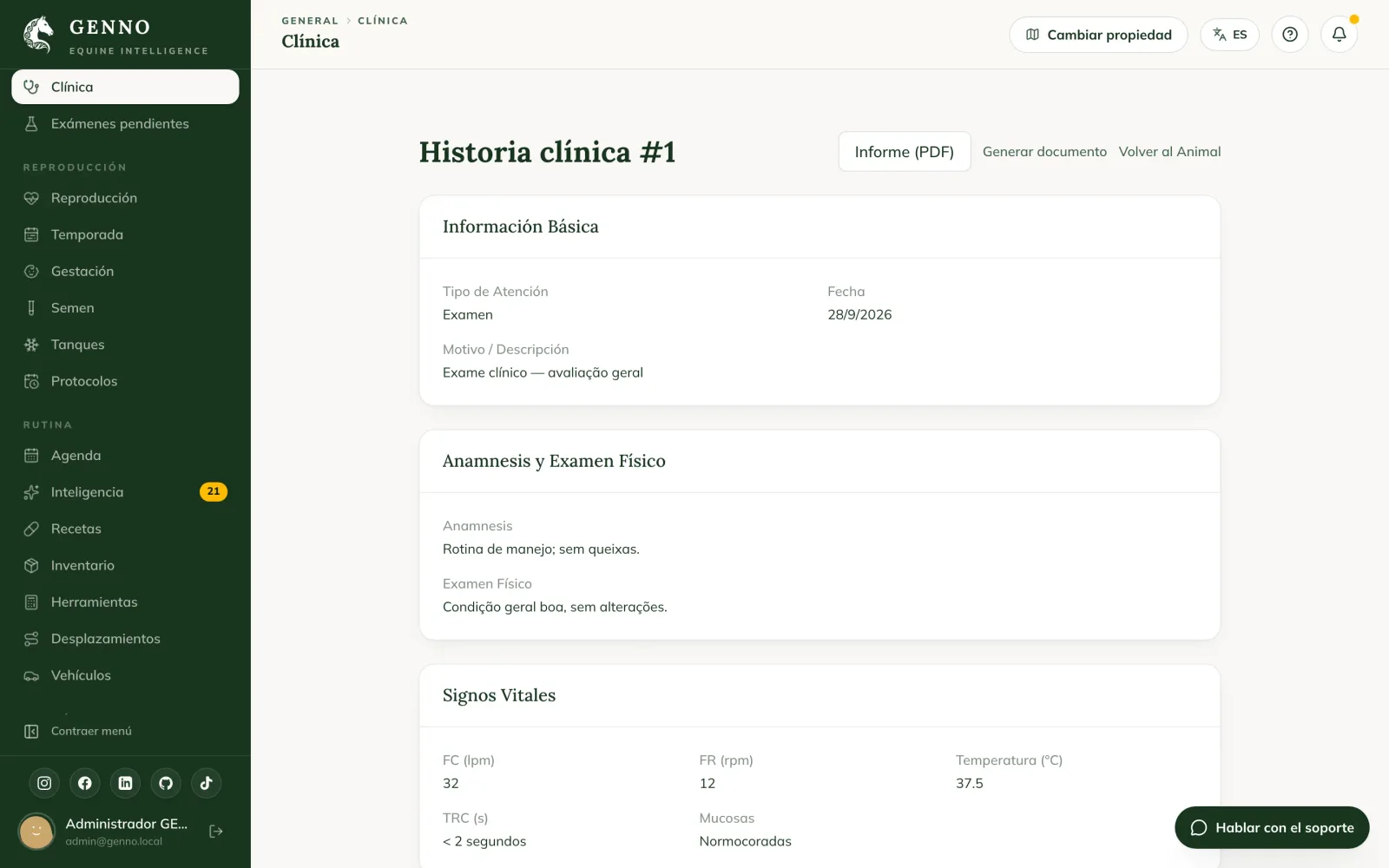Screen dimensions: 1389x868
Task: Download the Informe (PDF)
Action: [x=905, y=152]
